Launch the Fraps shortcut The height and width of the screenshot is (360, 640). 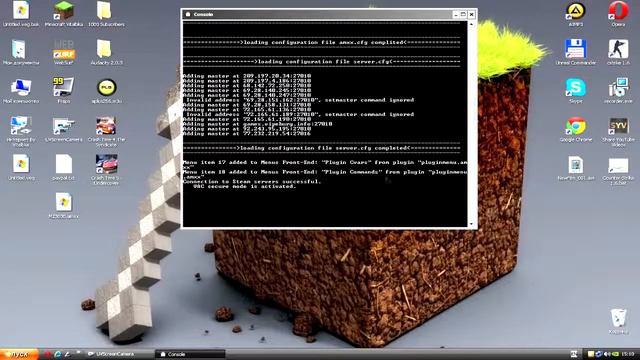pyautogui.click(x=64, y=90)
